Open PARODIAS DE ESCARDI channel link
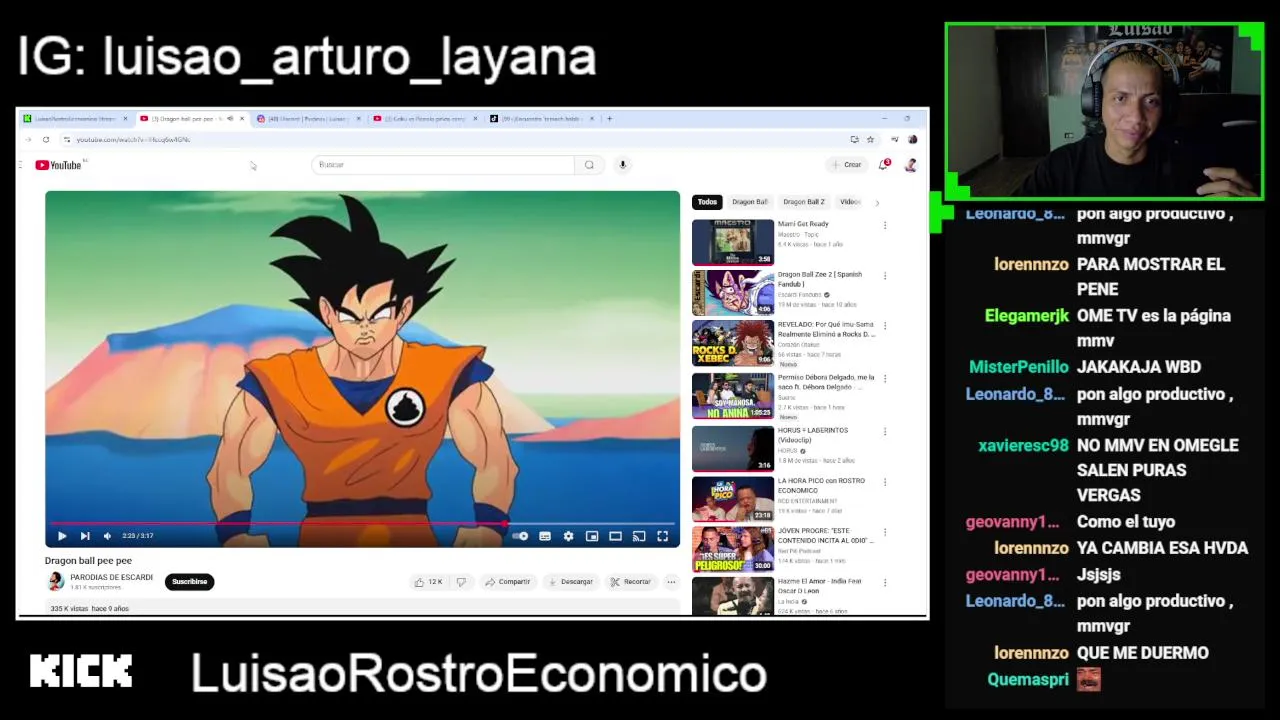Viewport: 1280px width, 720px height. pyautogui.click(x=111, y=577)
